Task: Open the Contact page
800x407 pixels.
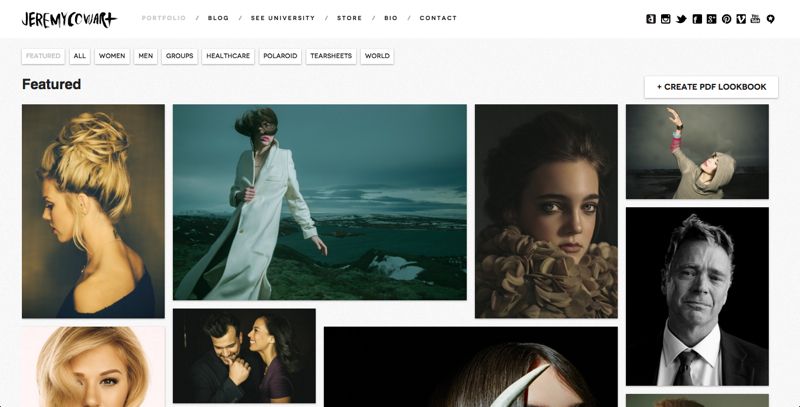Action: click(x=438, y=18)
